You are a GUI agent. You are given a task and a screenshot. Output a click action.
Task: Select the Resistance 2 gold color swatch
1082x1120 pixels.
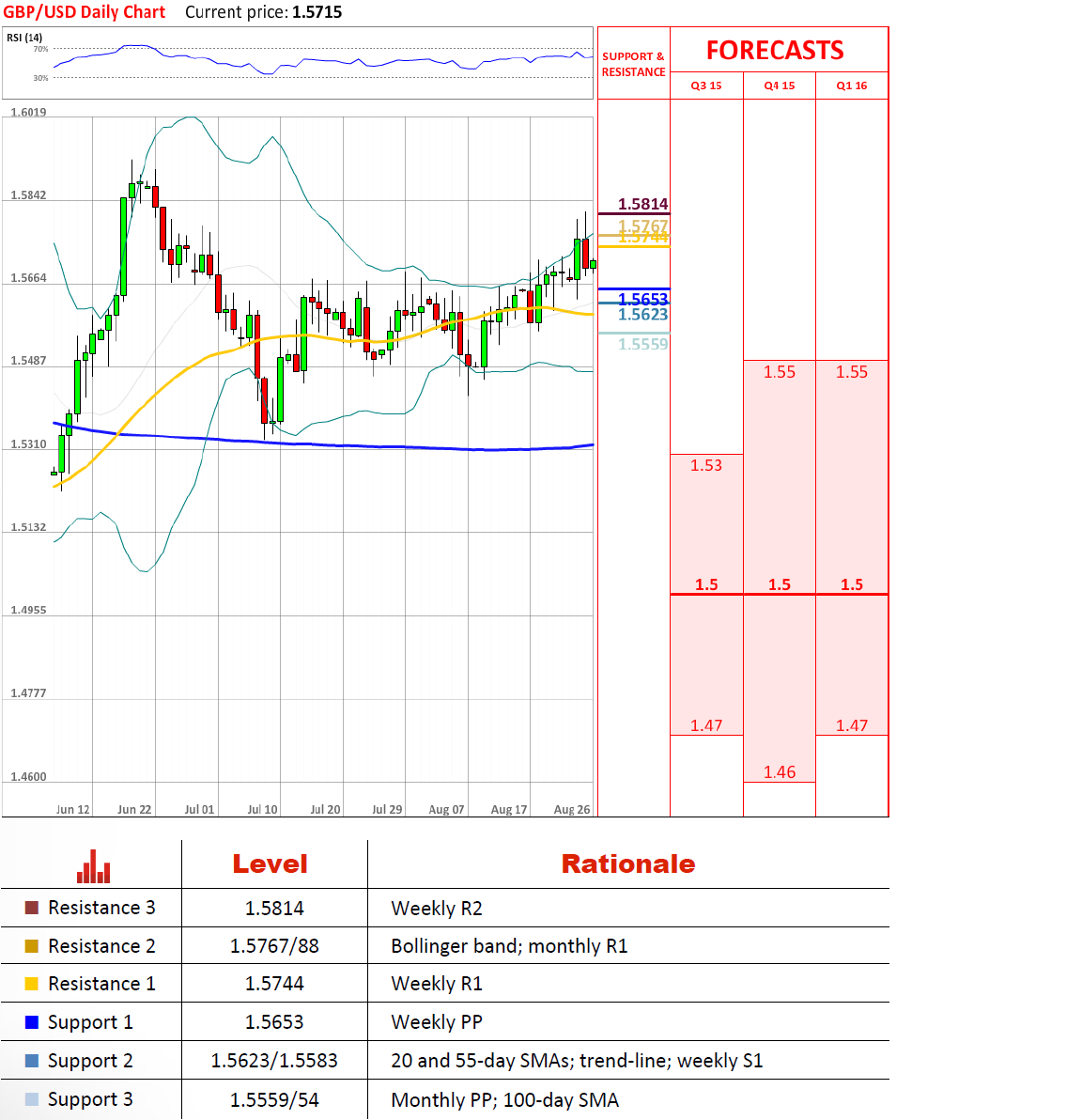click(x=31, y=946)
